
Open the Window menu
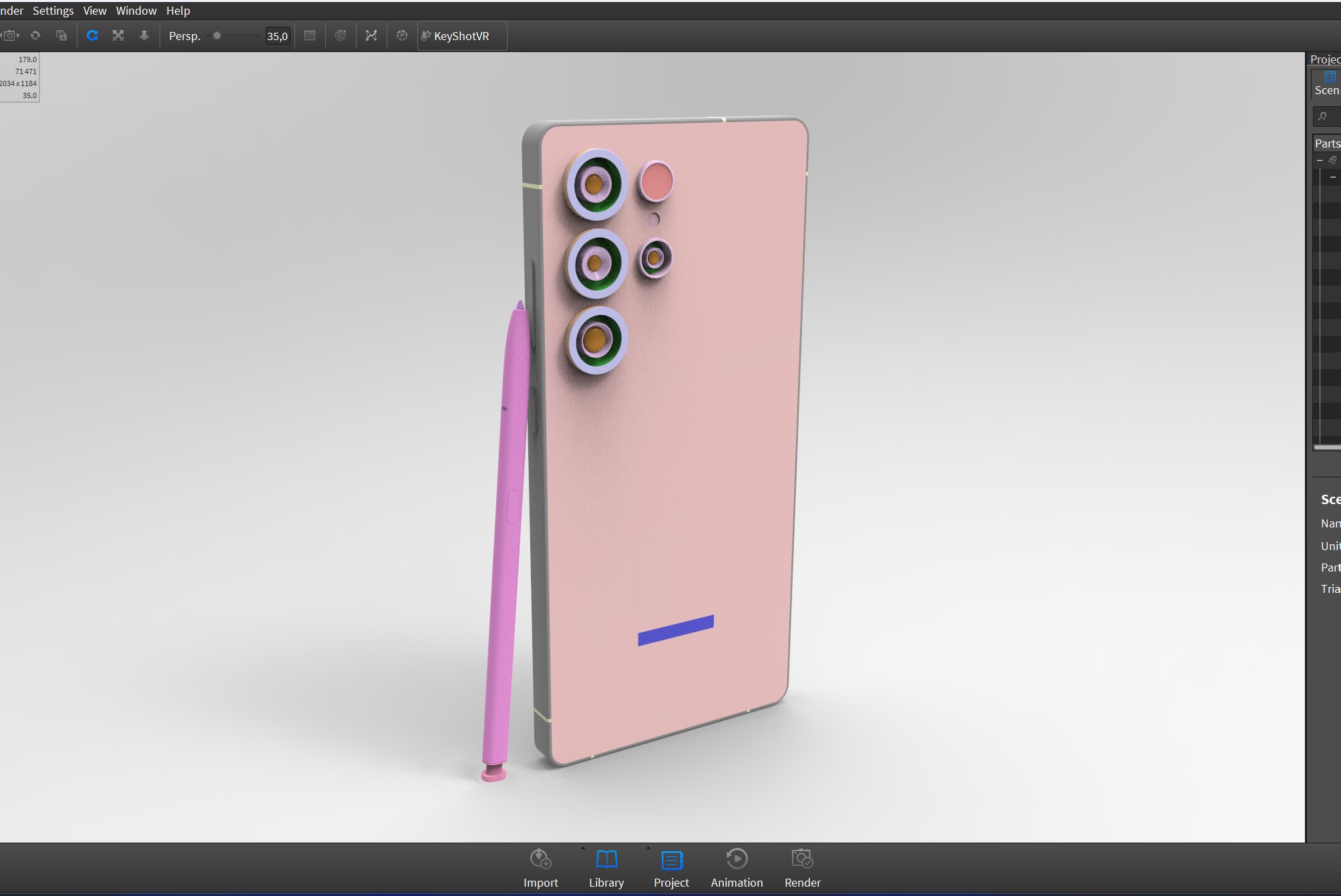[x=136, y=11]
